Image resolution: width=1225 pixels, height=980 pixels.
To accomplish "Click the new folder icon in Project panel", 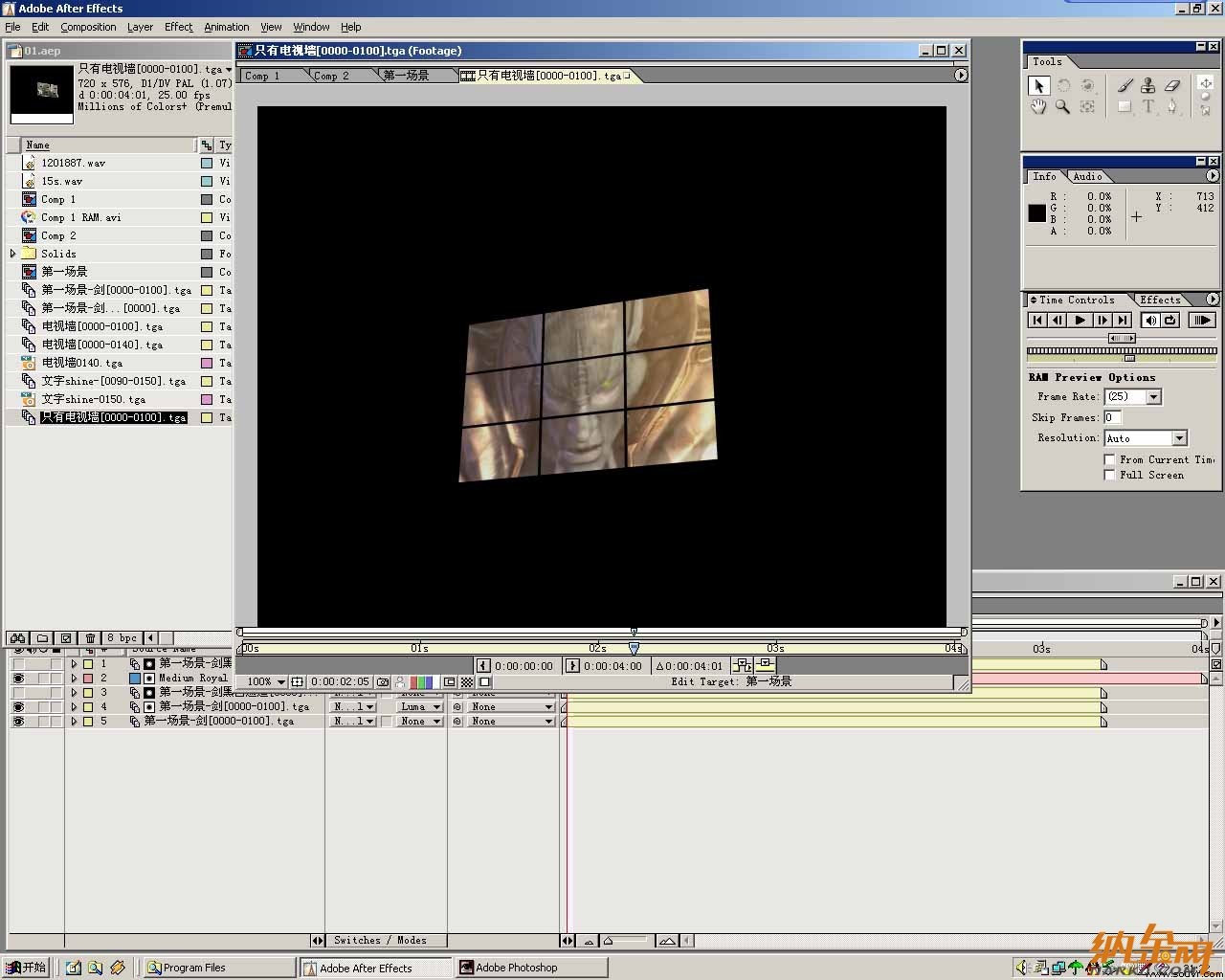I will (42, 637).
